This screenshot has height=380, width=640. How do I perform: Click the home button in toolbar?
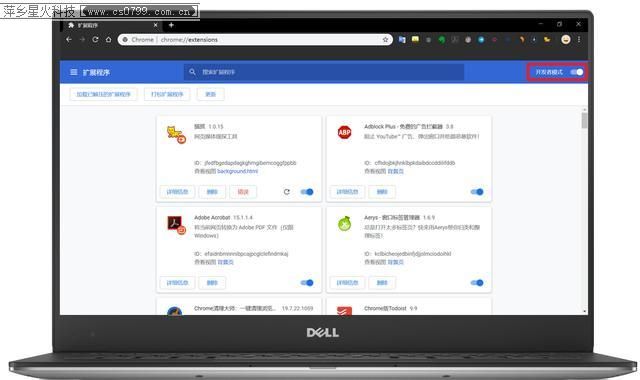point(108,40)
